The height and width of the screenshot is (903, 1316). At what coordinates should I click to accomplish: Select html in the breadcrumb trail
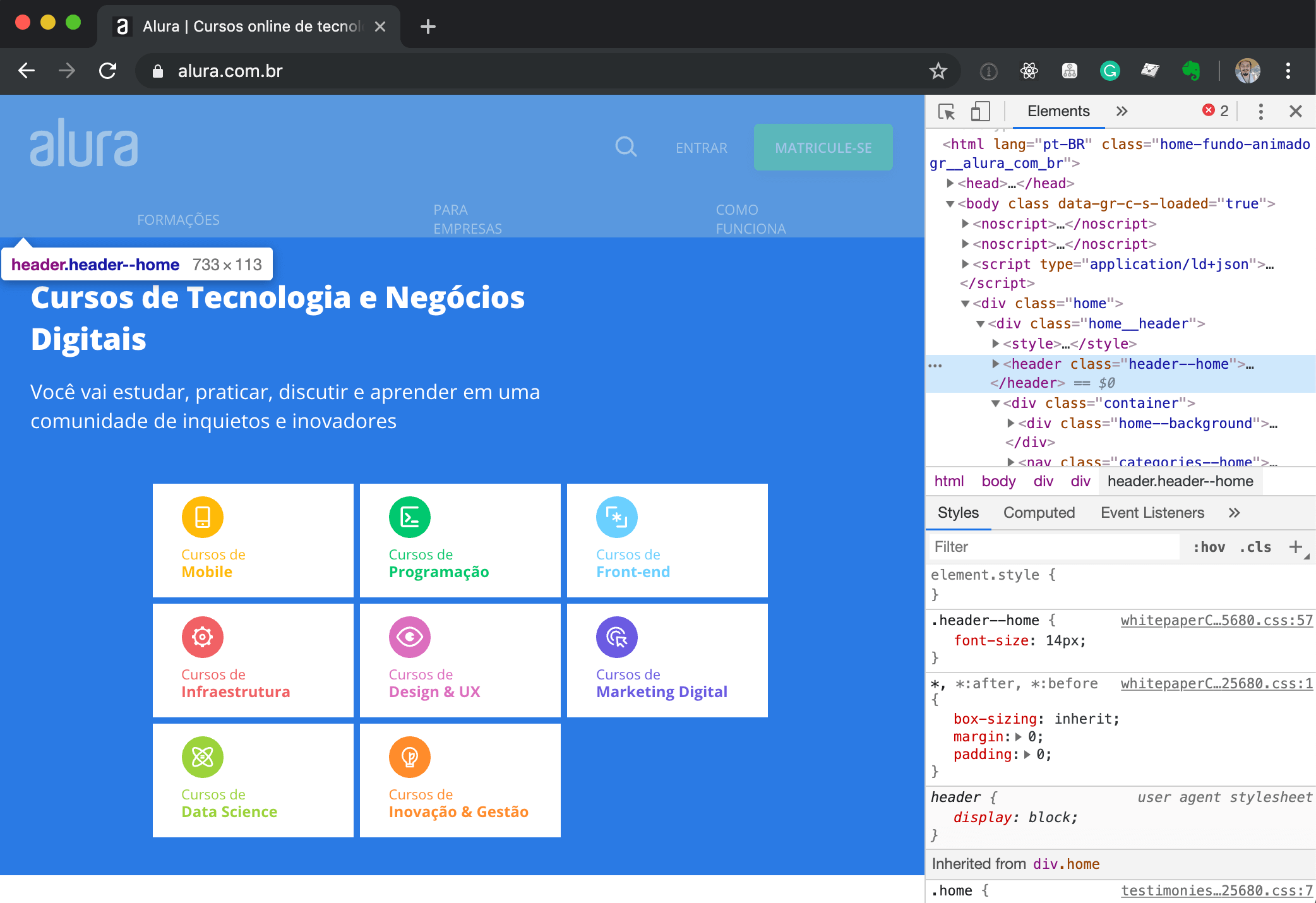click(949, 481)
